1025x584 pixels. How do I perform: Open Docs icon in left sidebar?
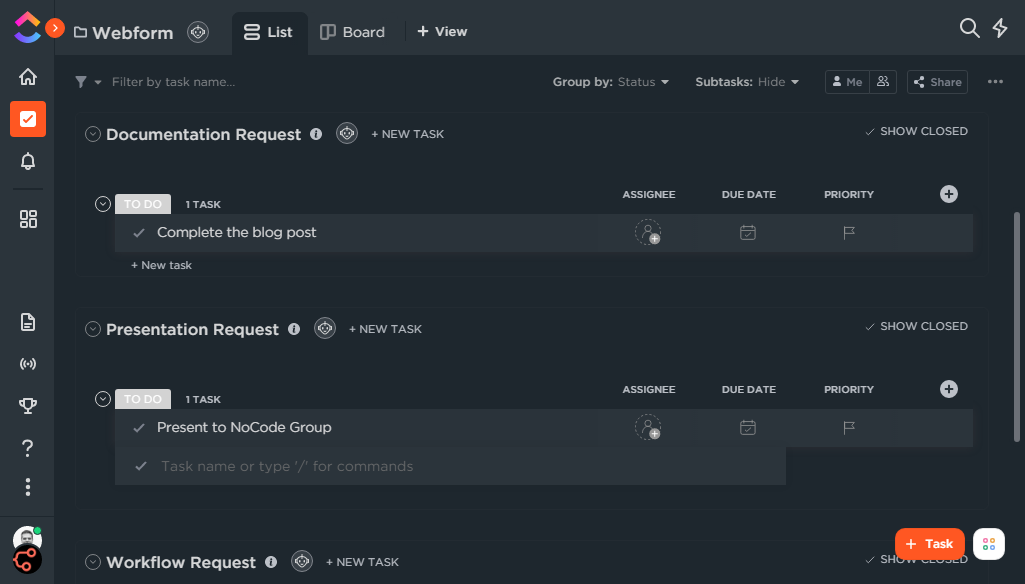coord(28,322)
